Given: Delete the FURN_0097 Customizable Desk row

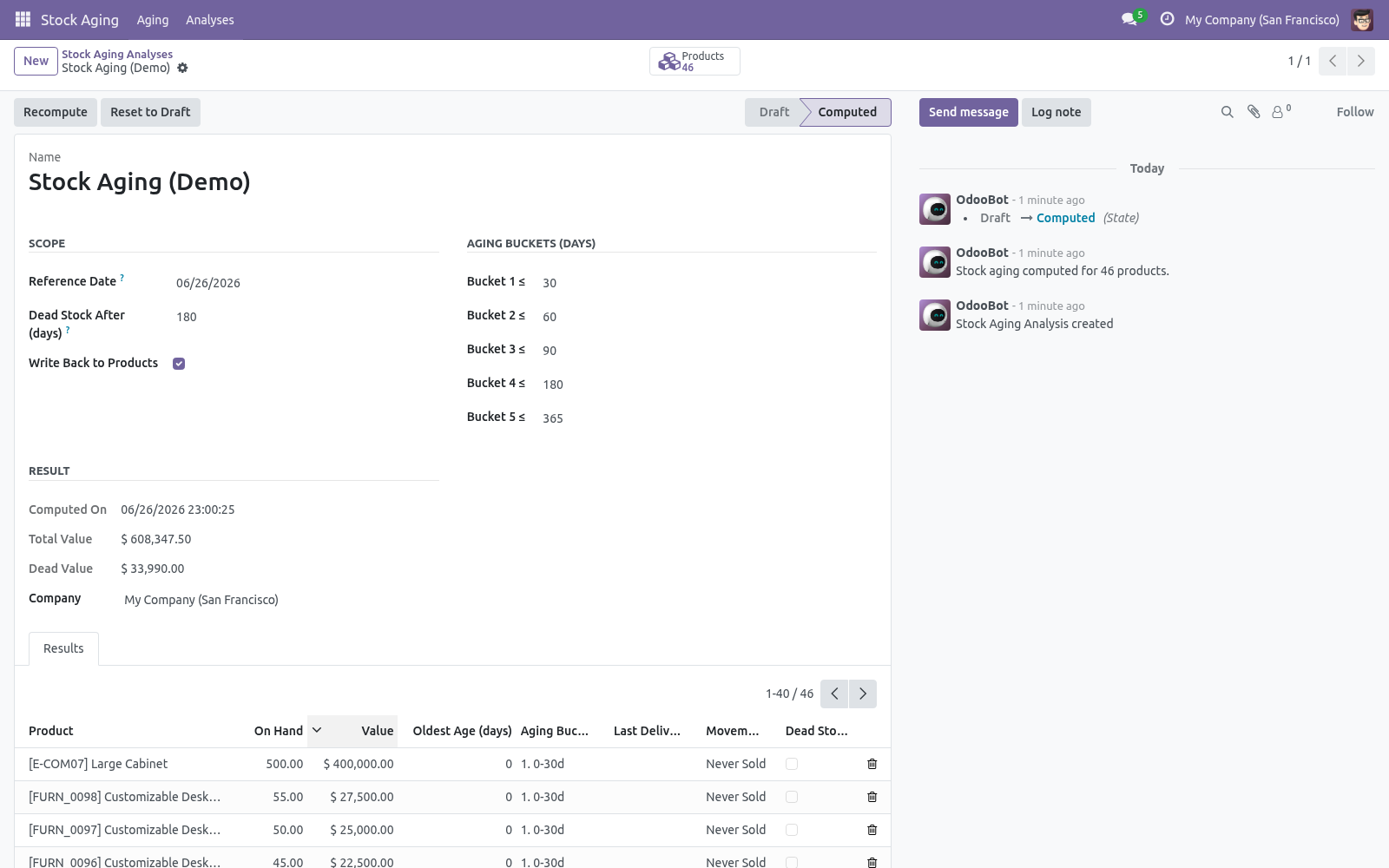Looking at the screenshot, I should pyautogui.click(x=872, y=830).
